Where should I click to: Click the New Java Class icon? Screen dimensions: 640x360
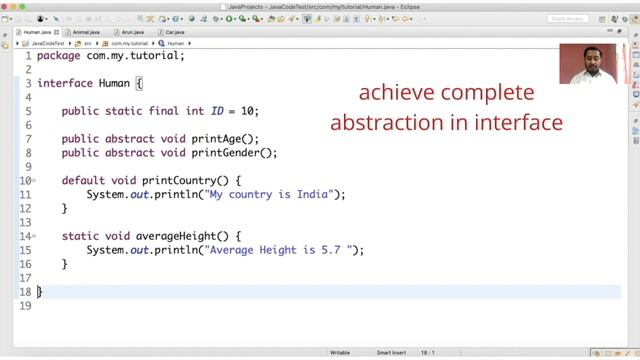point(176,19)
